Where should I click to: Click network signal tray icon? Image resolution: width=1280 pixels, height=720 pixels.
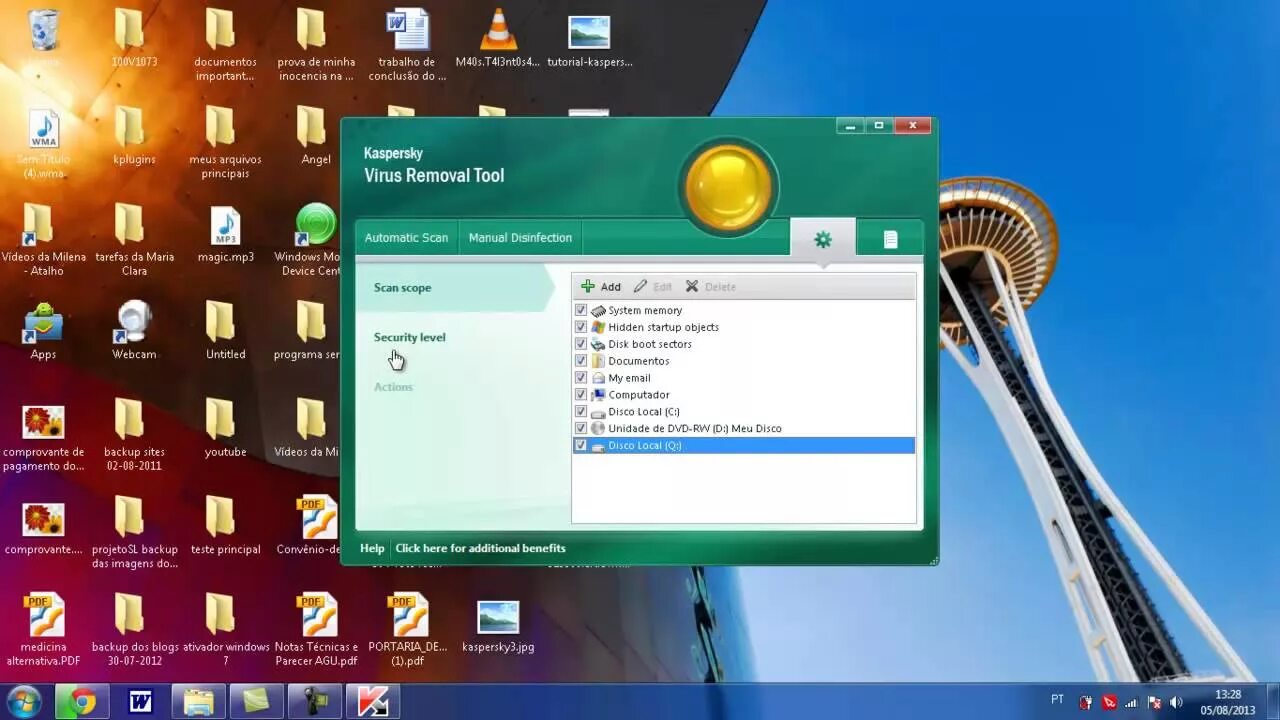coord(1131,702)
